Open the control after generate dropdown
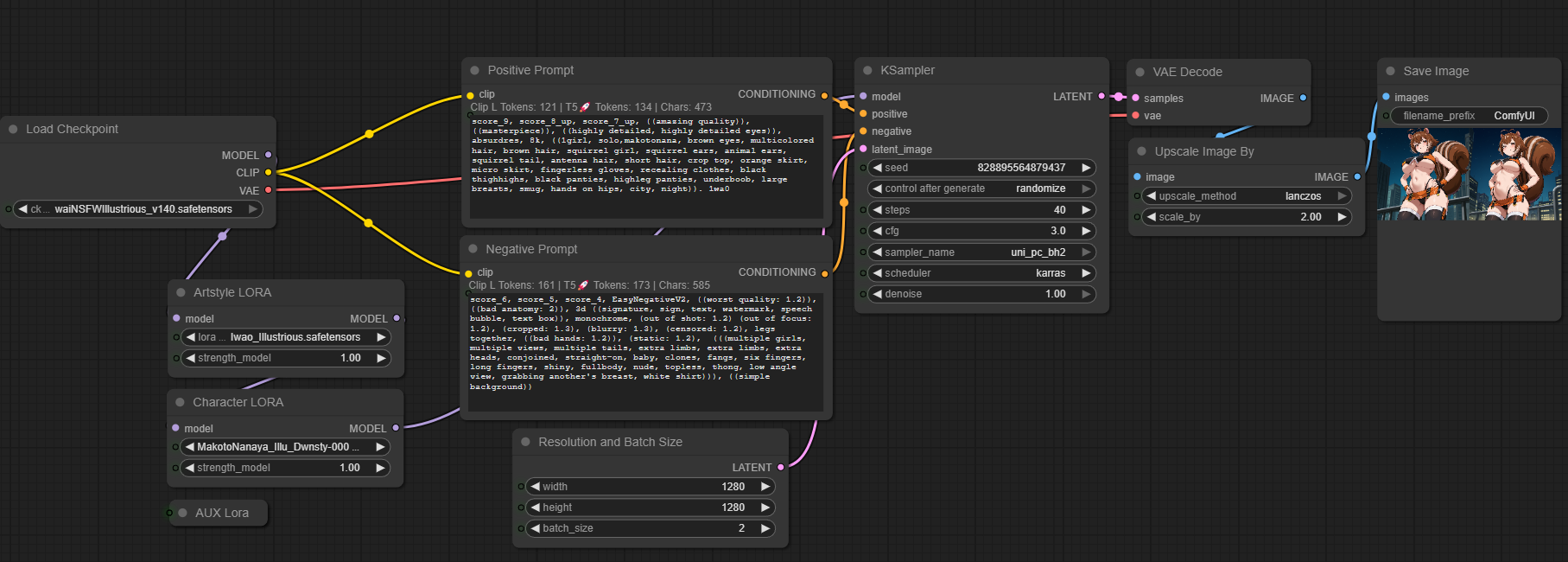The image size is (1568, 562). pos(981,188)
